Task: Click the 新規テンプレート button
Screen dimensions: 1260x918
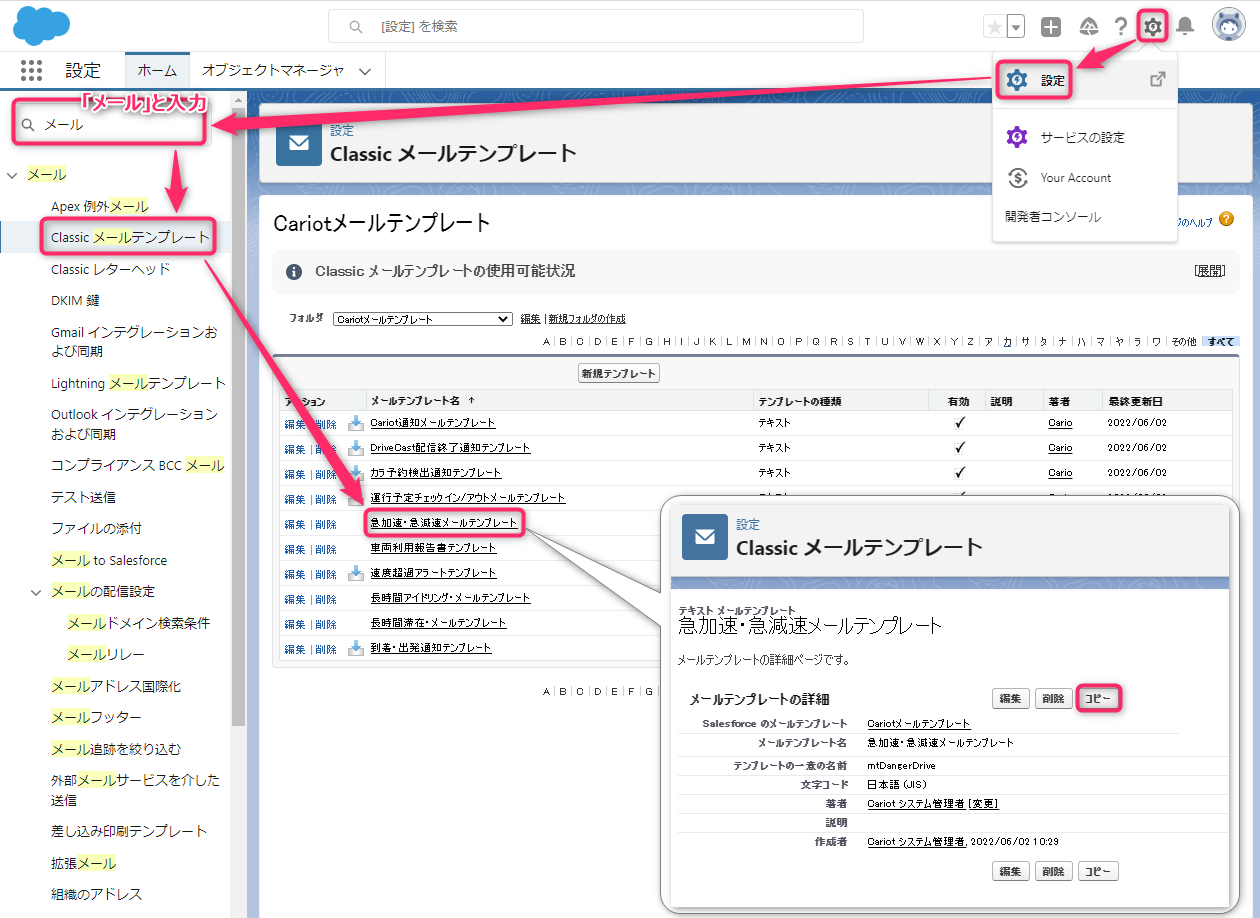Action: pos(618,373)
